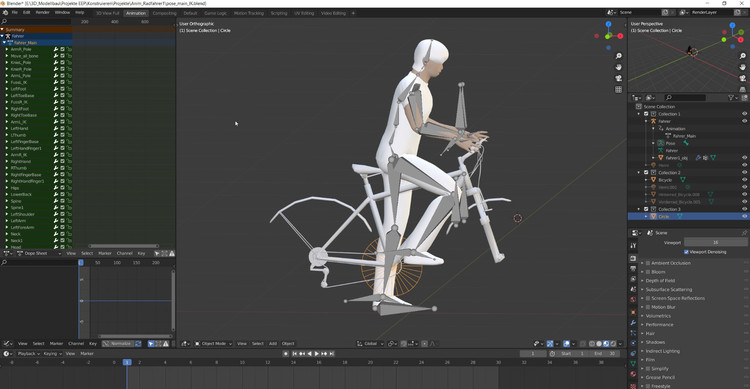Toggle viewport overlays button
The height and width of the screenshot is (389, 750).
(566, 344)
